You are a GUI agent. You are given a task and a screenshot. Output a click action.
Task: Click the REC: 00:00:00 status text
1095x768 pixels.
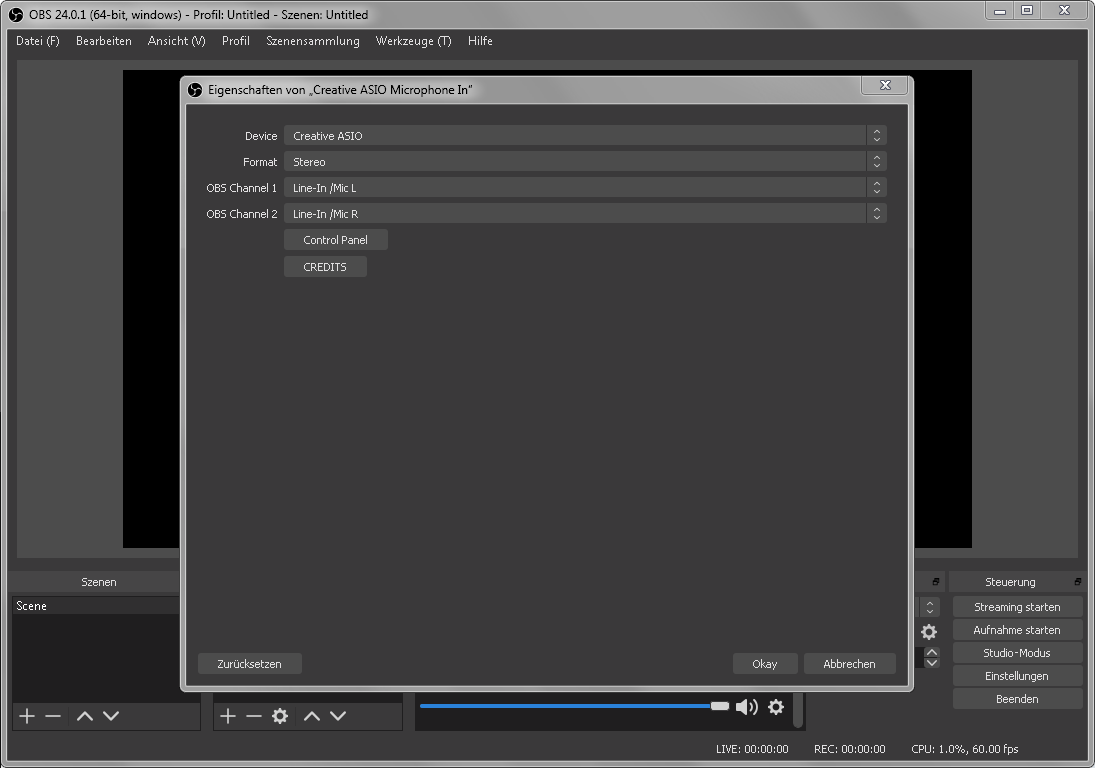coord(850,749)
